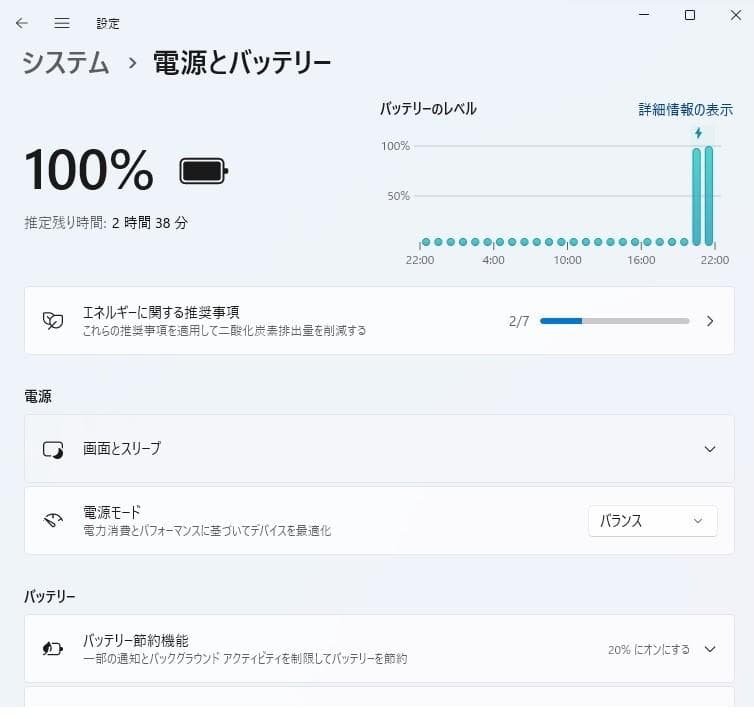Viewport: 754px width, 719px height.
Task: Open the hamburger navigation menu
Action: (x=62, y=23)
